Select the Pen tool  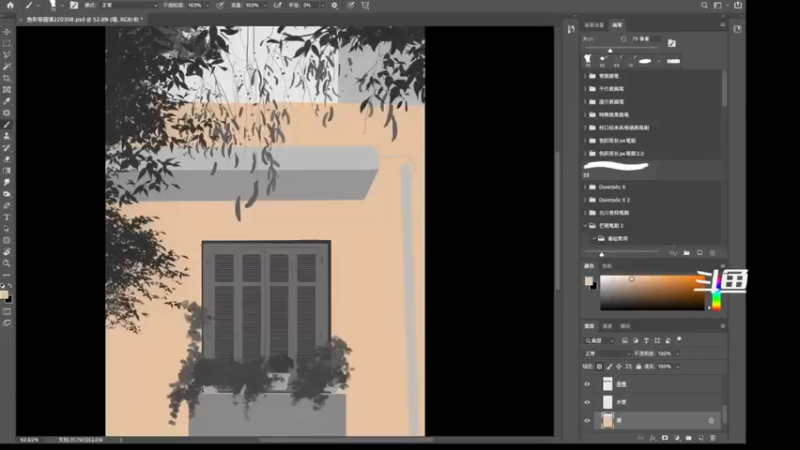7,206
